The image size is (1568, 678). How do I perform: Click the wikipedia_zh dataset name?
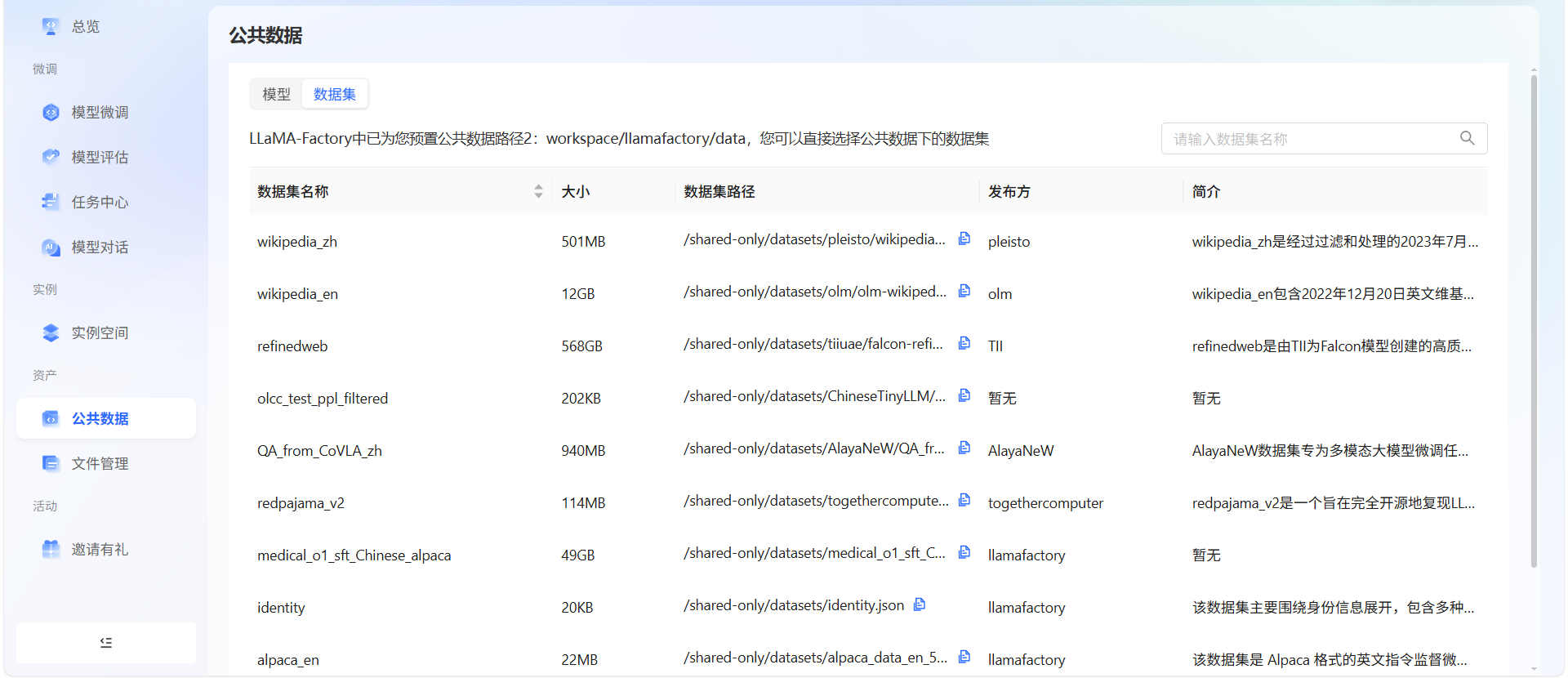[297, 242]
